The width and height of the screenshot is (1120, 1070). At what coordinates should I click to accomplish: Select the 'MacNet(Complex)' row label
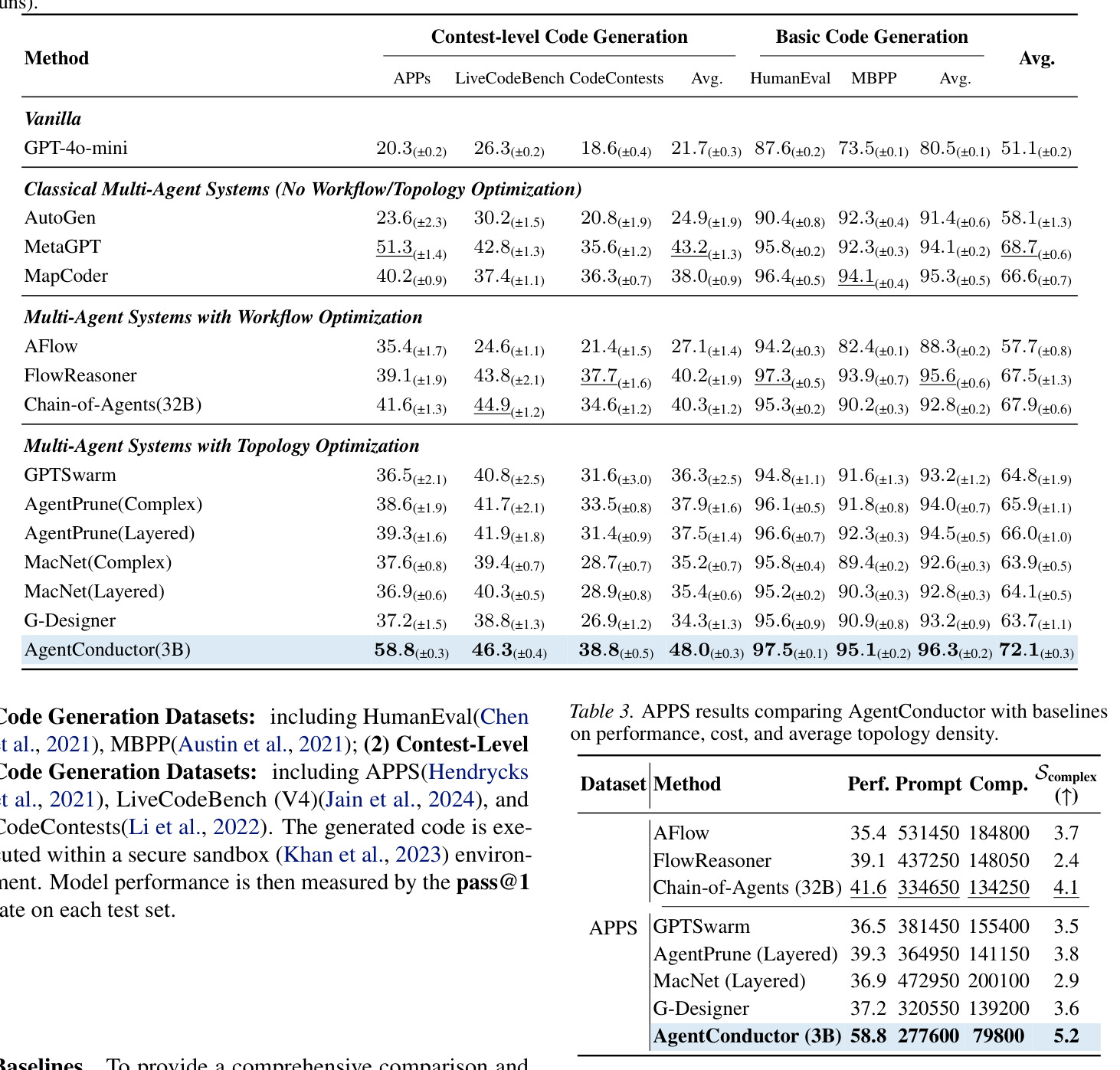98,562
